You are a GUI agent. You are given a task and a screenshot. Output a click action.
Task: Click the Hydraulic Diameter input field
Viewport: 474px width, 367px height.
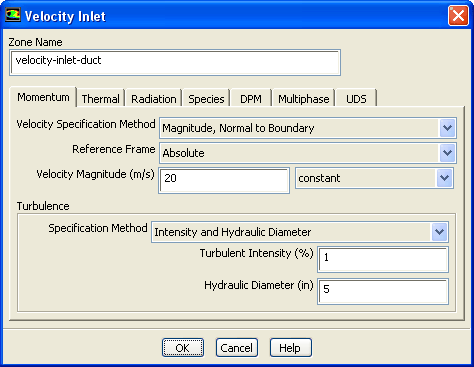[x=383, y=291]
